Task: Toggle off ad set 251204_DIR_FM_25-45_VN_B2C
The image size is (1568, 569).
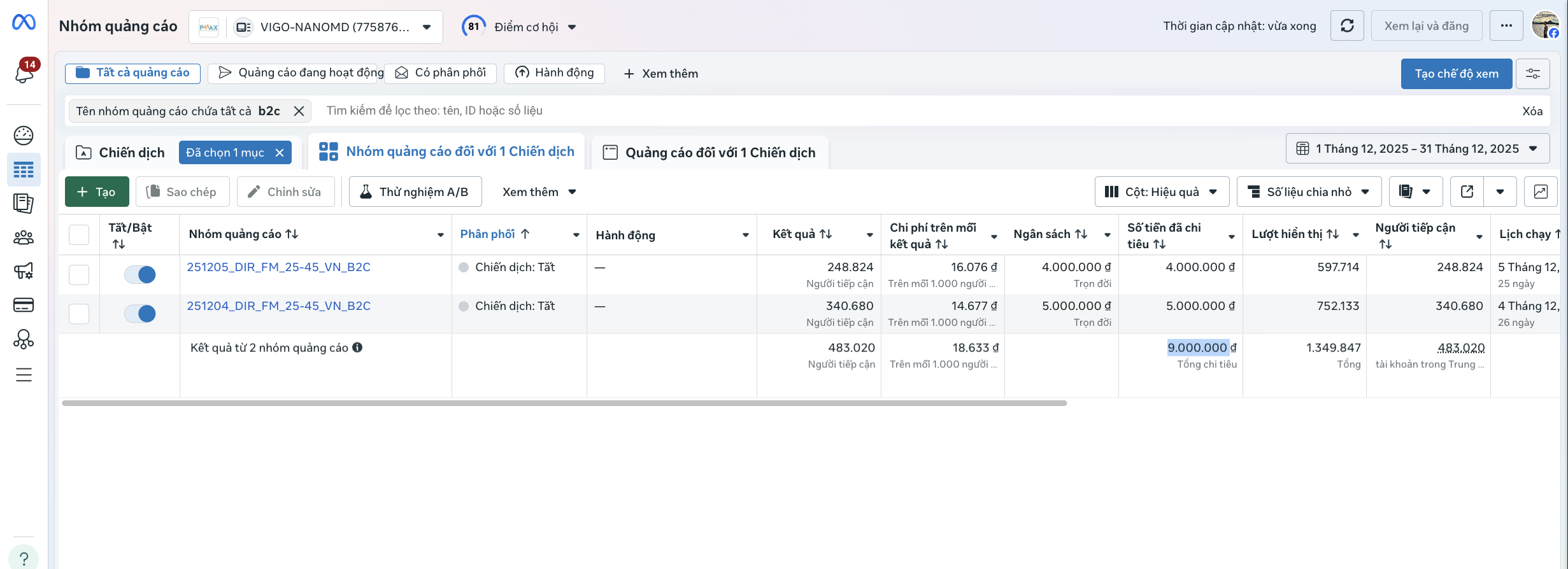Action: pyautogui.click(x=140, y=313)
